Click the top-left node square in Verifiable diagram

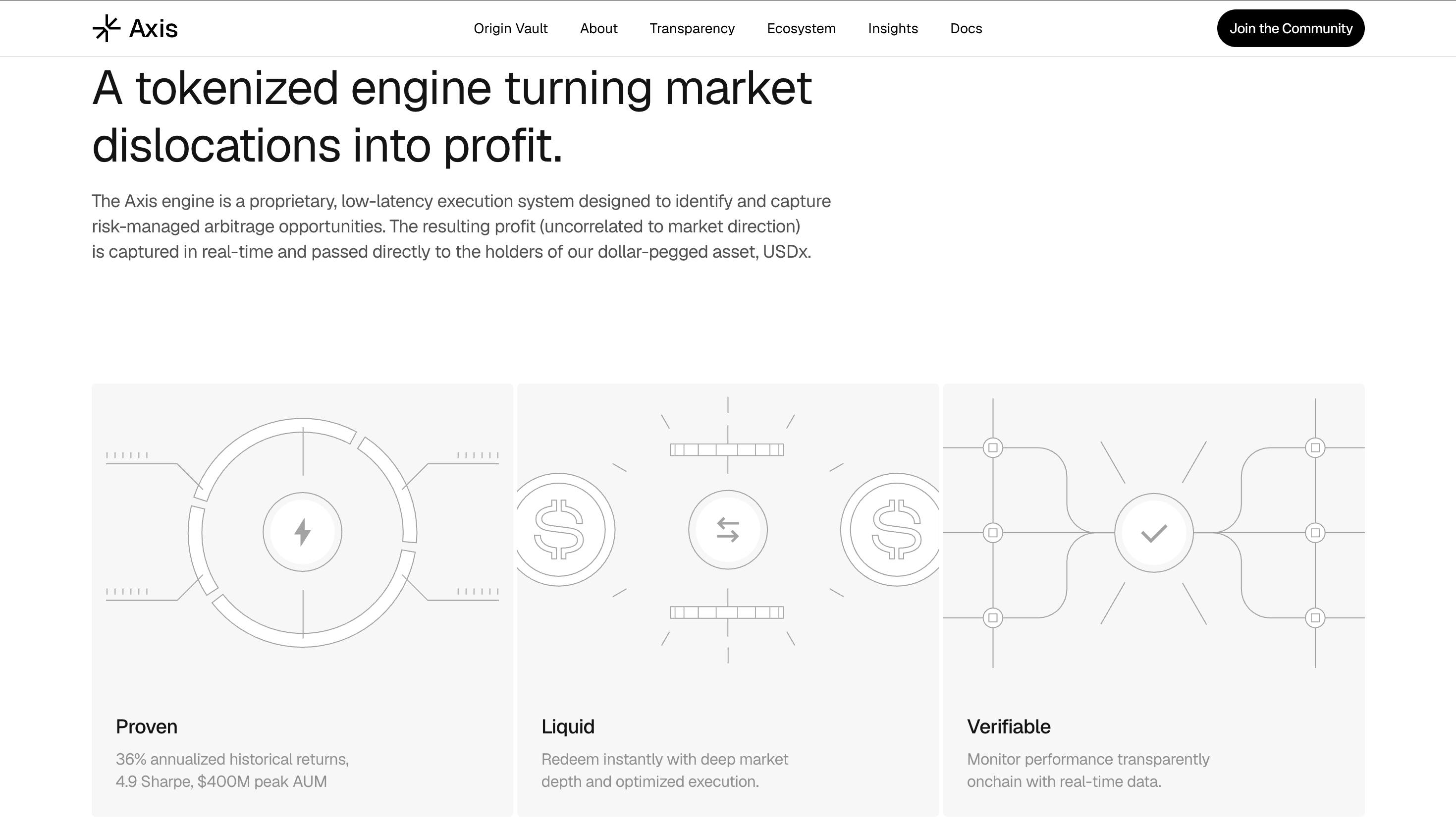pos(993,447)
